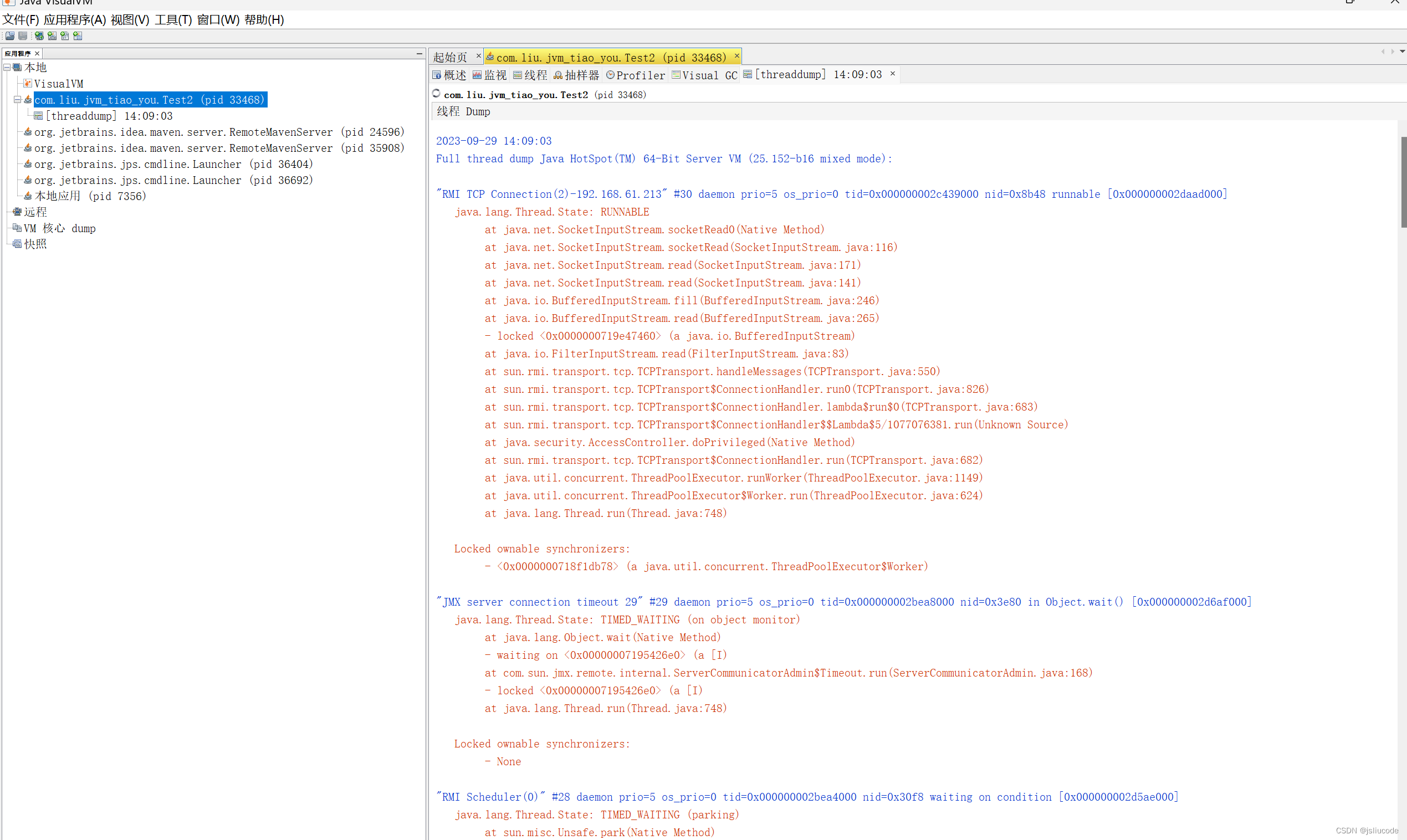Click the computer icon beside 本地

click(x=17, y=68)
